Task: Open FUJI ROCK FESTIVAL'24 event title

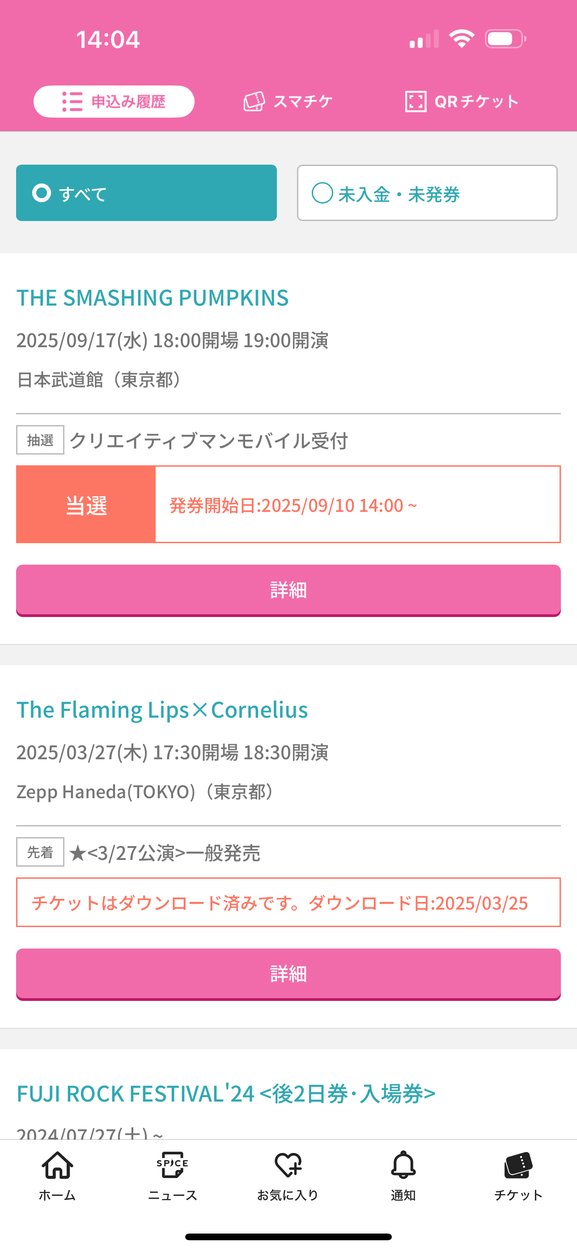Action: tap(226, 1093)
